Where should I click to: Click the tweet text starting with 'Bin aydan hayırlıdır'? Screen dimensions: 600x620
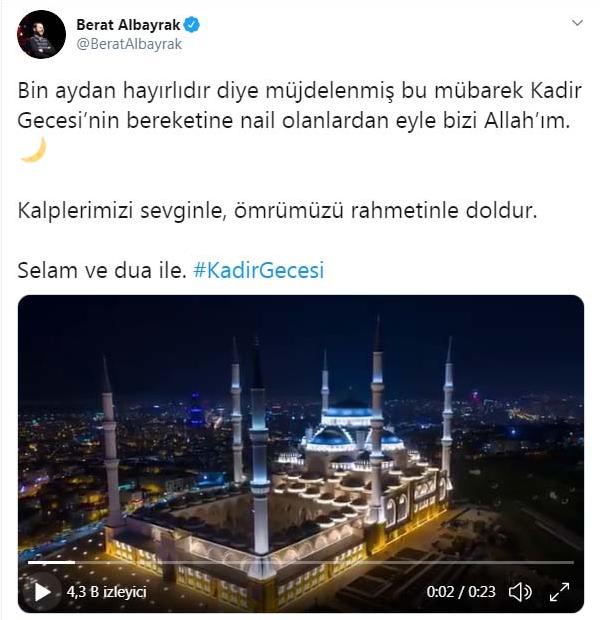[x=299, y=106]
